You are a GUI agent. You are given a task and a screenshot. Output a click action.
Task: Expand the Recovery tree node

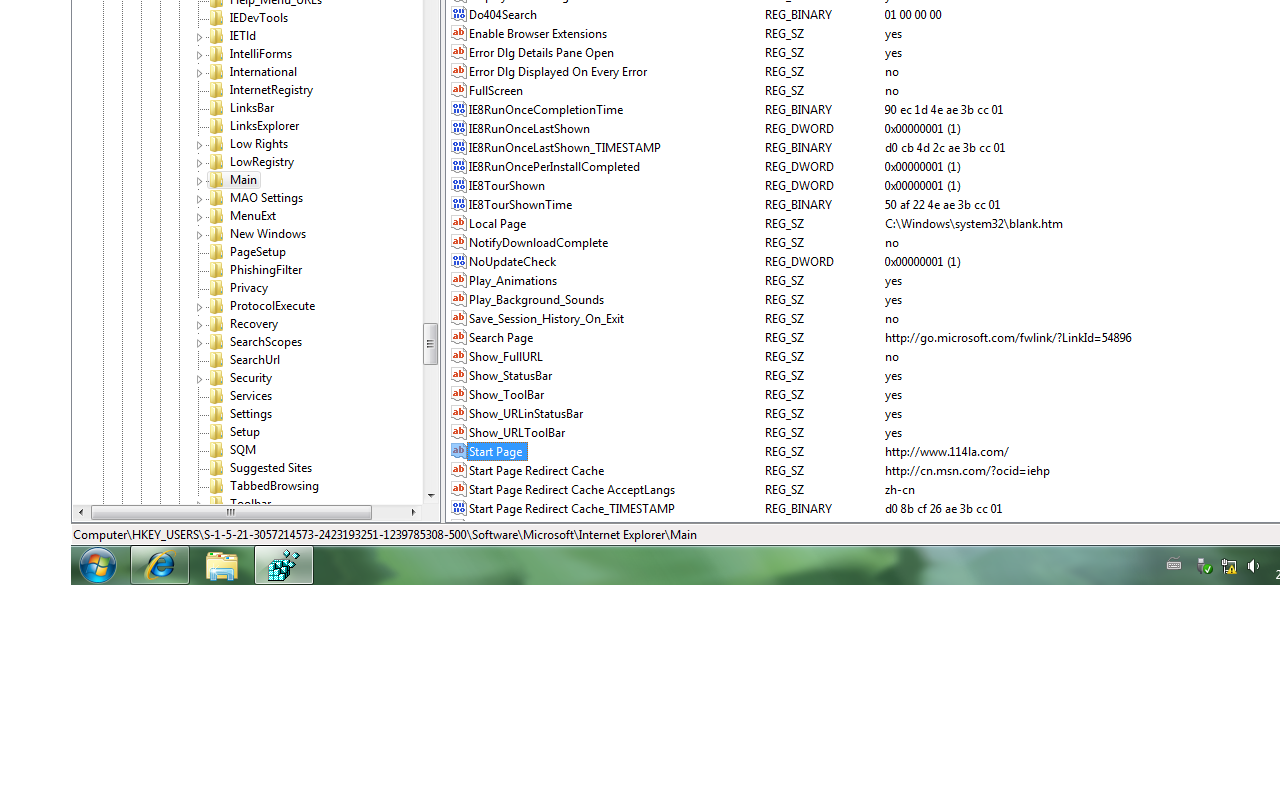click(200, 325)
